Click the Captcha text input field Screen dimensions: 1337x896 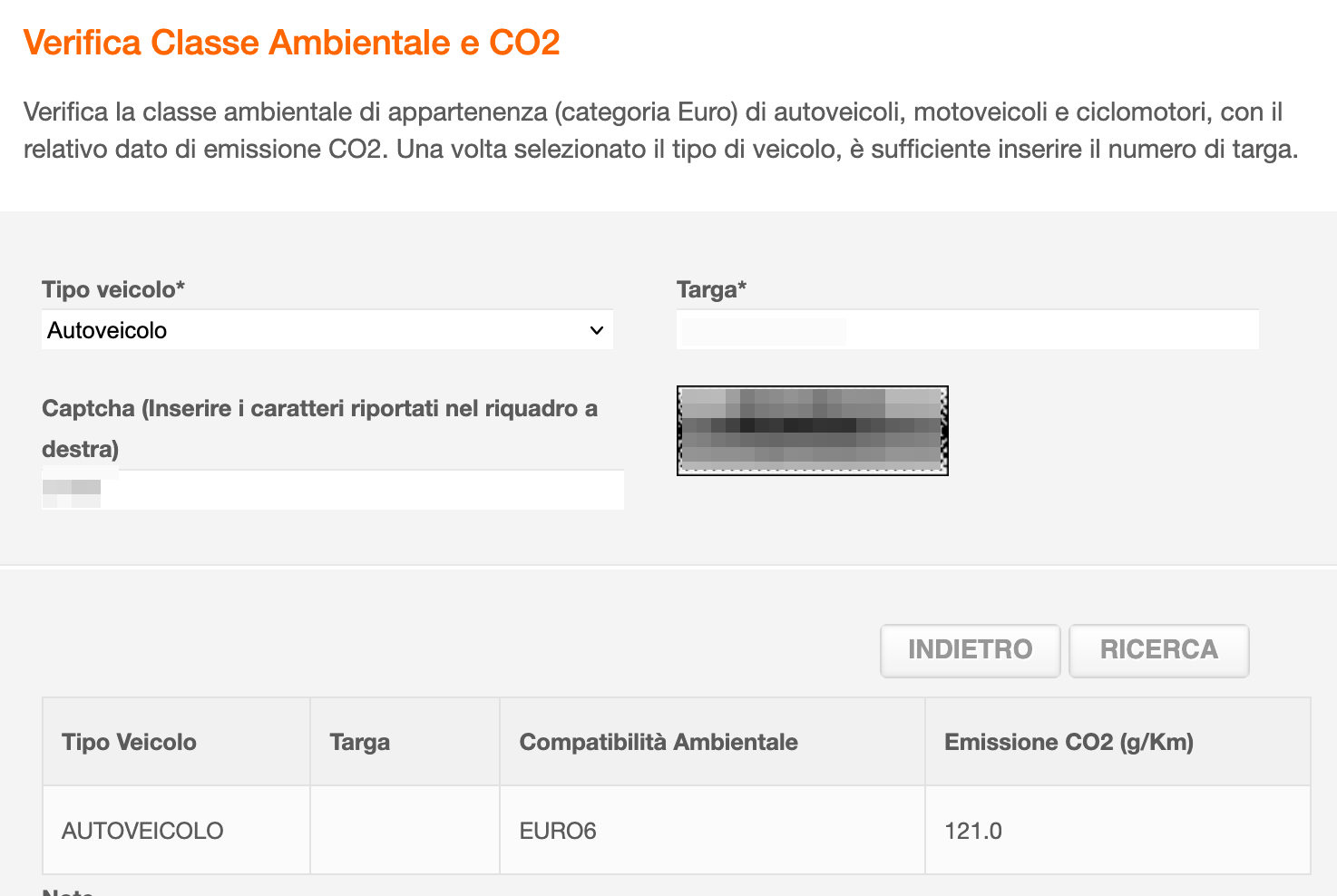point(333,490)
